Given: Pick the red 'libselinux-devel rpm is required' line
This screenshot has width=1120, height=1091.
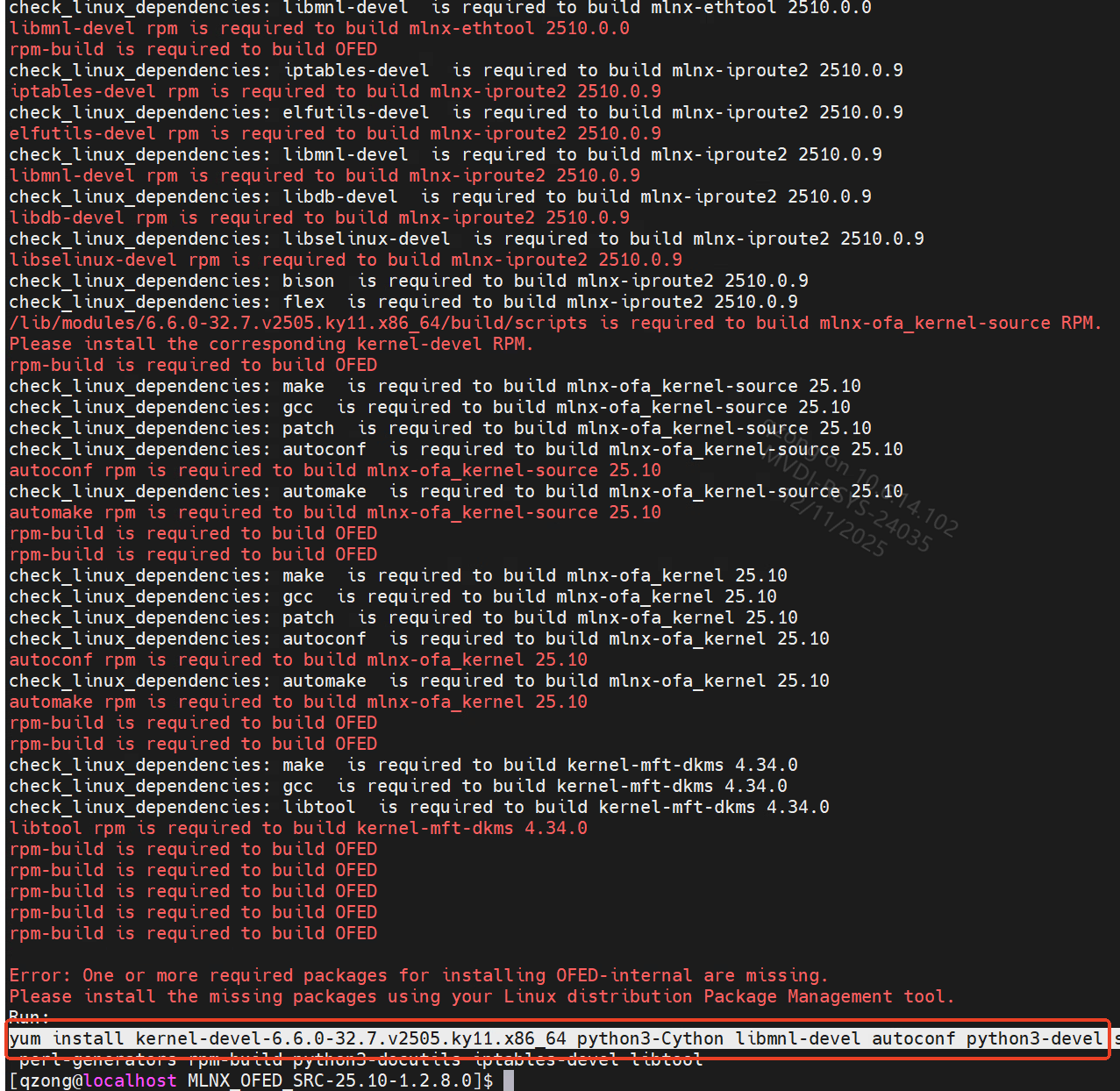Looking at the screenshot, I should click(x=346, y=260).
